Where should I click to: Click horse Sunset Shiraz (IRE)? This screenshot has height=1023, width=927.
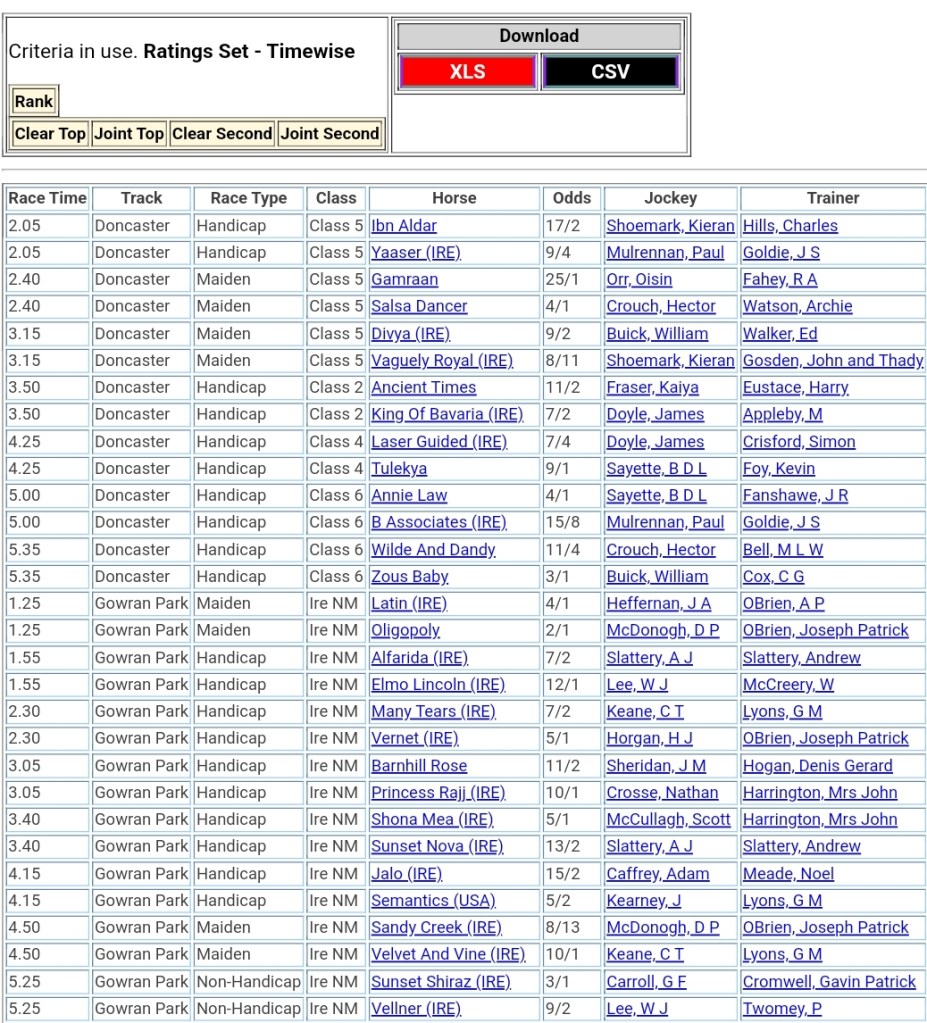click(441, 982)
